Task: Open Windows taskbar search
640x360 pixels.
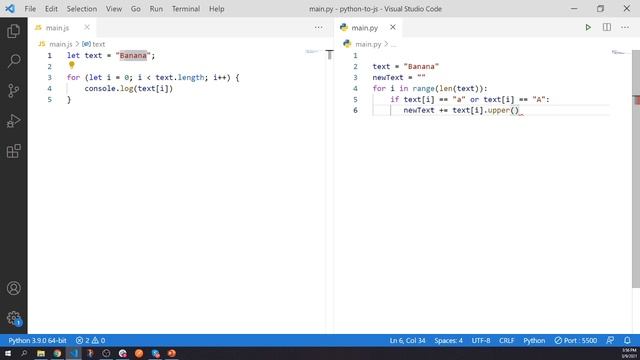Action: [24, 353]
